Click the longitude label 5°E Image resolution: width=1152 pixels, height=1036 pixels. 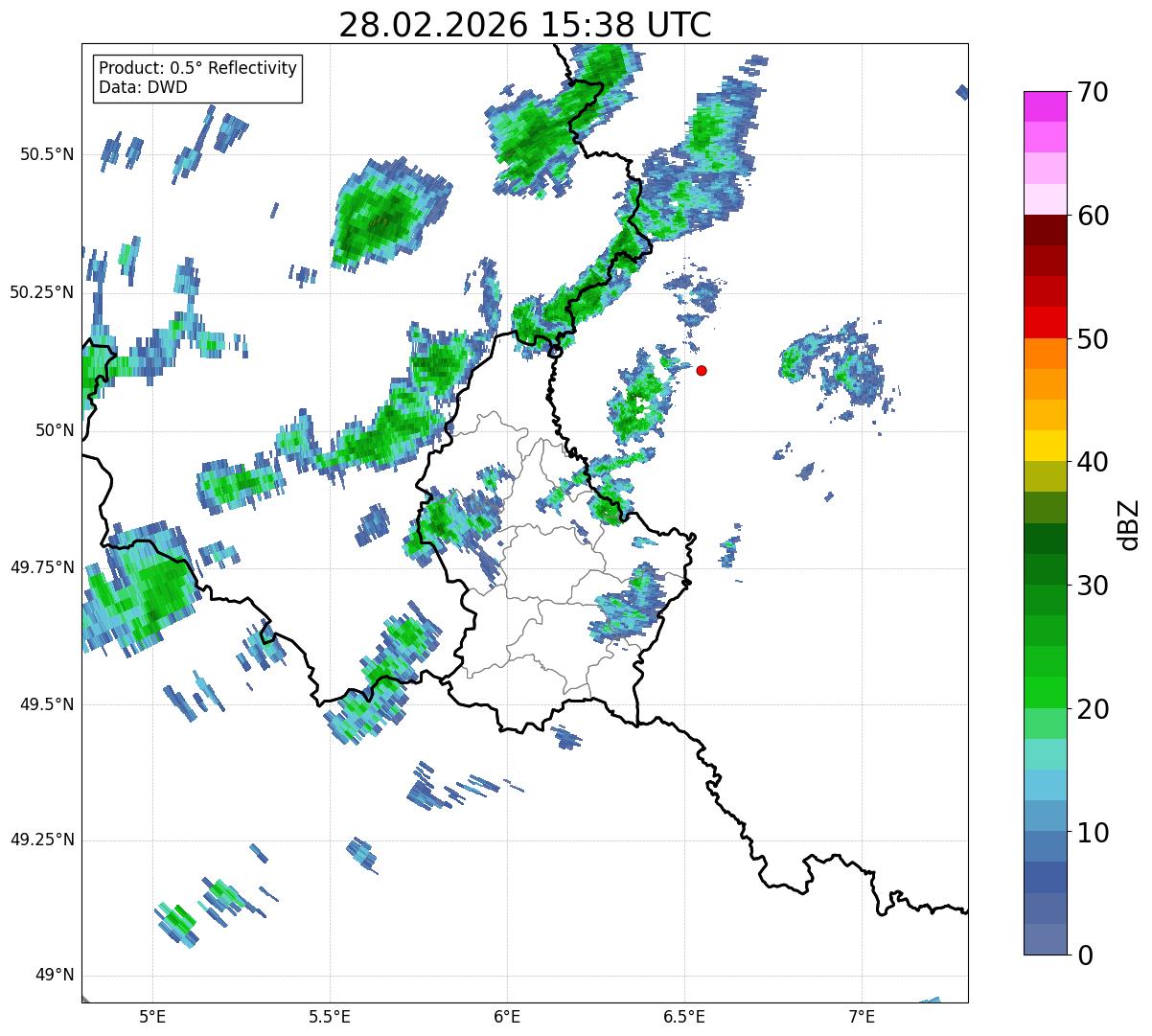click(x=152, y=1016)
